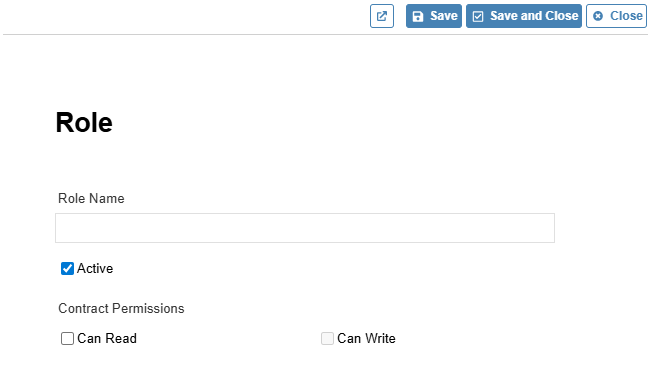The width and height of the screenshot is (648, 377).
Task: Choose Save and Close
Action: (x=524, y=16)
